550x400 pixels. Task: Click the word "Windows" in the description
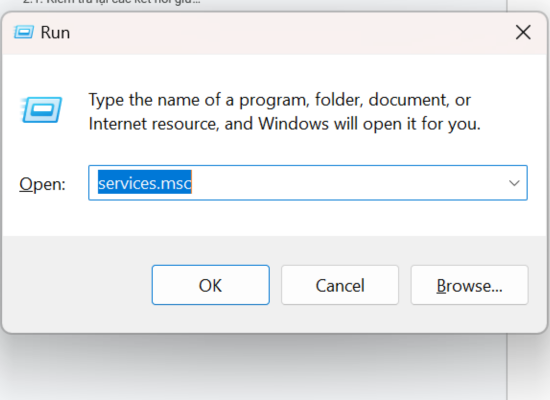293,124
